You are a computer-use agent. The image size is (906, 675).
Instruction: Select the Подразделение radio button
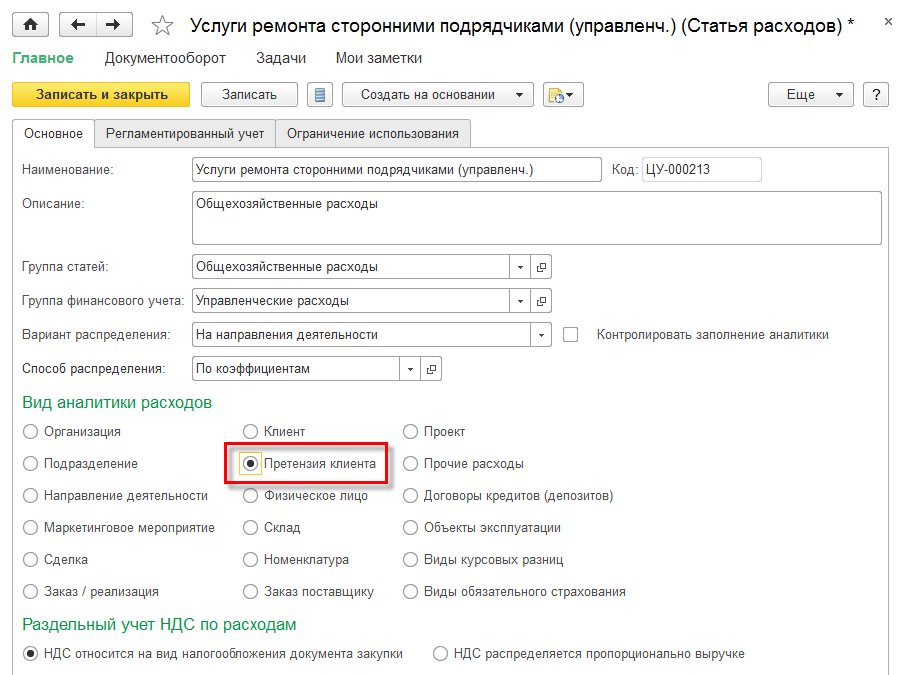coord(31,464)
